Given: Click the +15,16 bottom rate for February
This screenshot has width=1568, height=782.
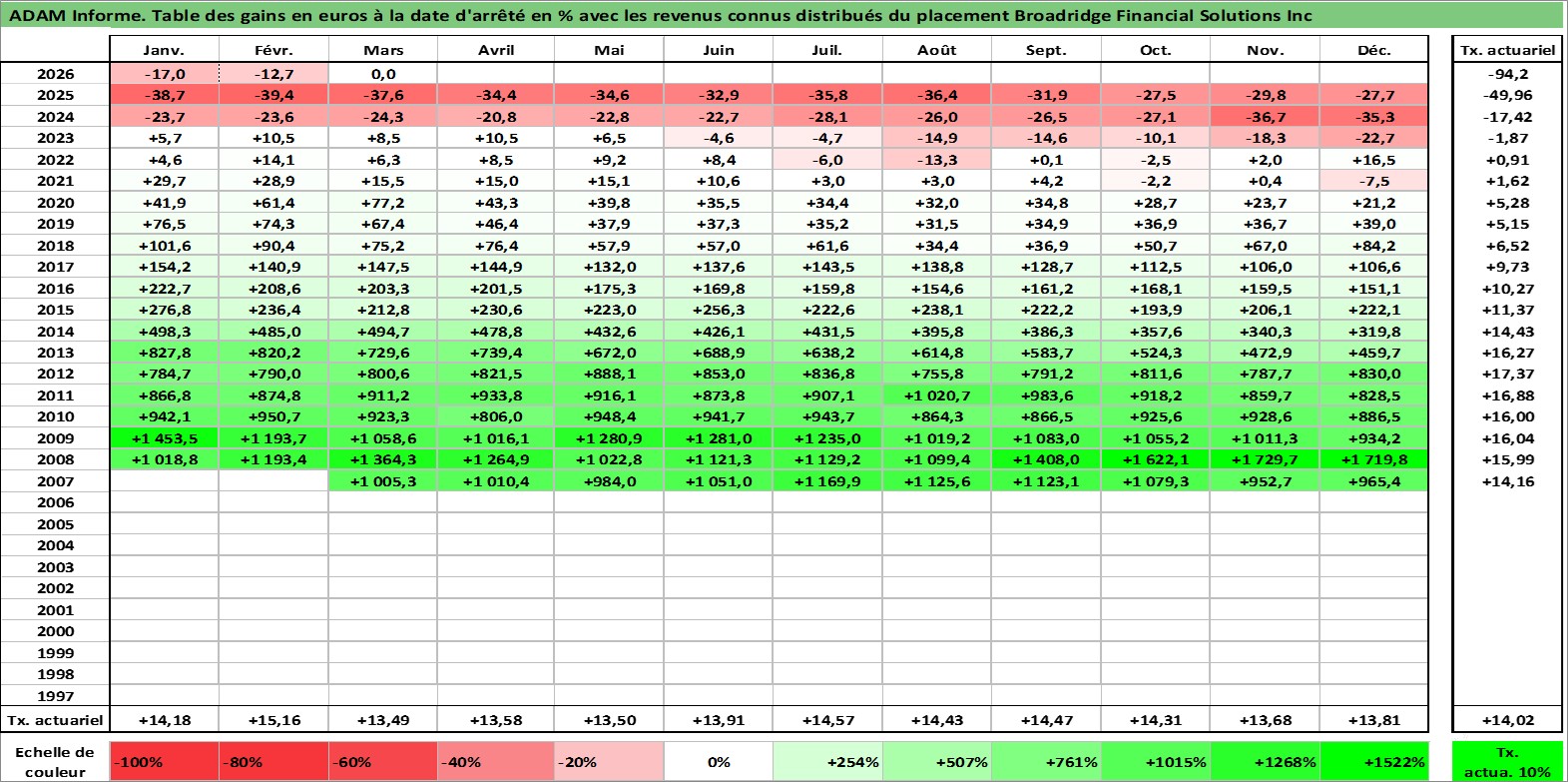Looking at the screenshot, I should pyautogui.click(x=273, y=720).
